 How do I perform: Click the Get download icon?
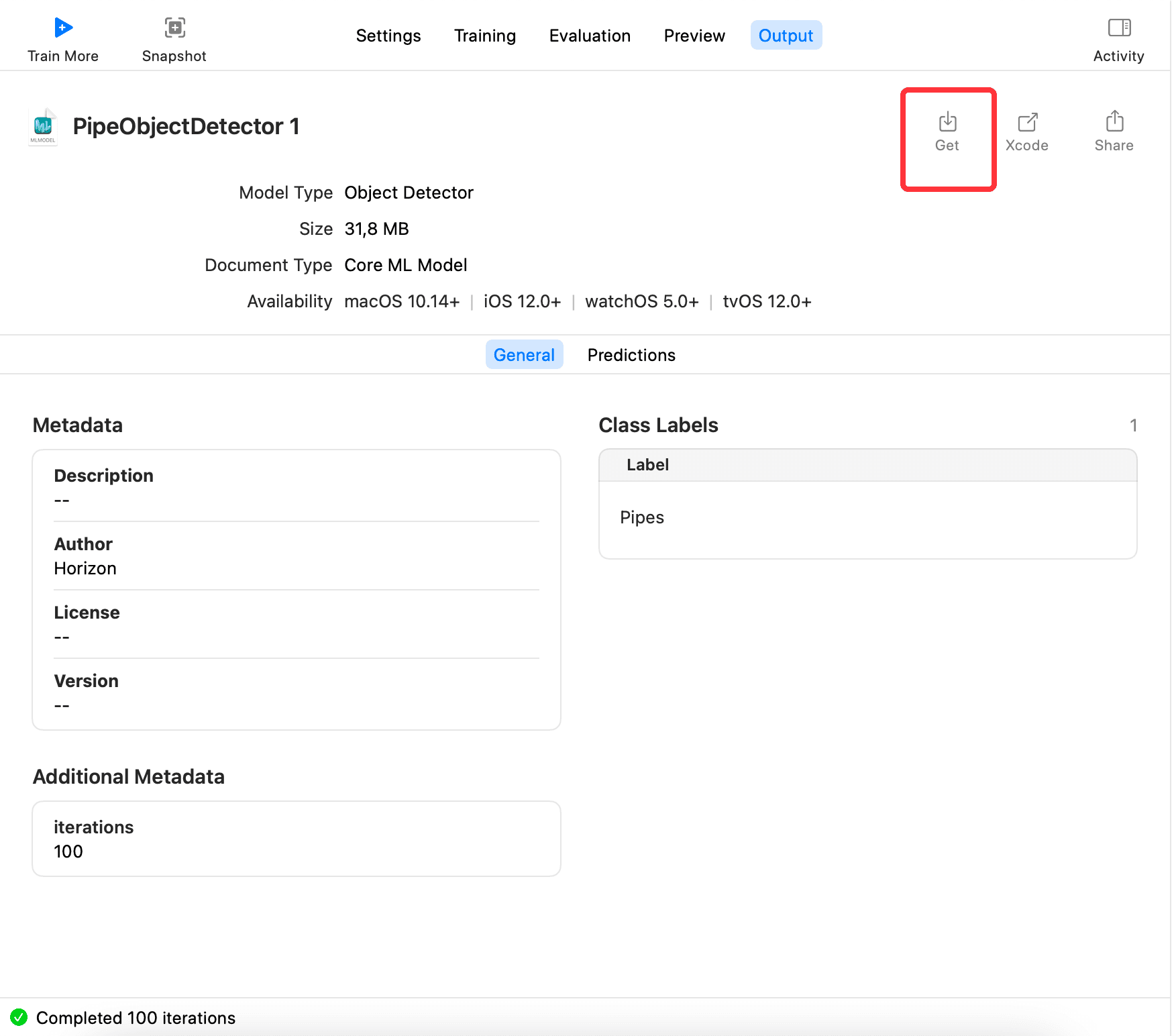[x=947, y=122]
